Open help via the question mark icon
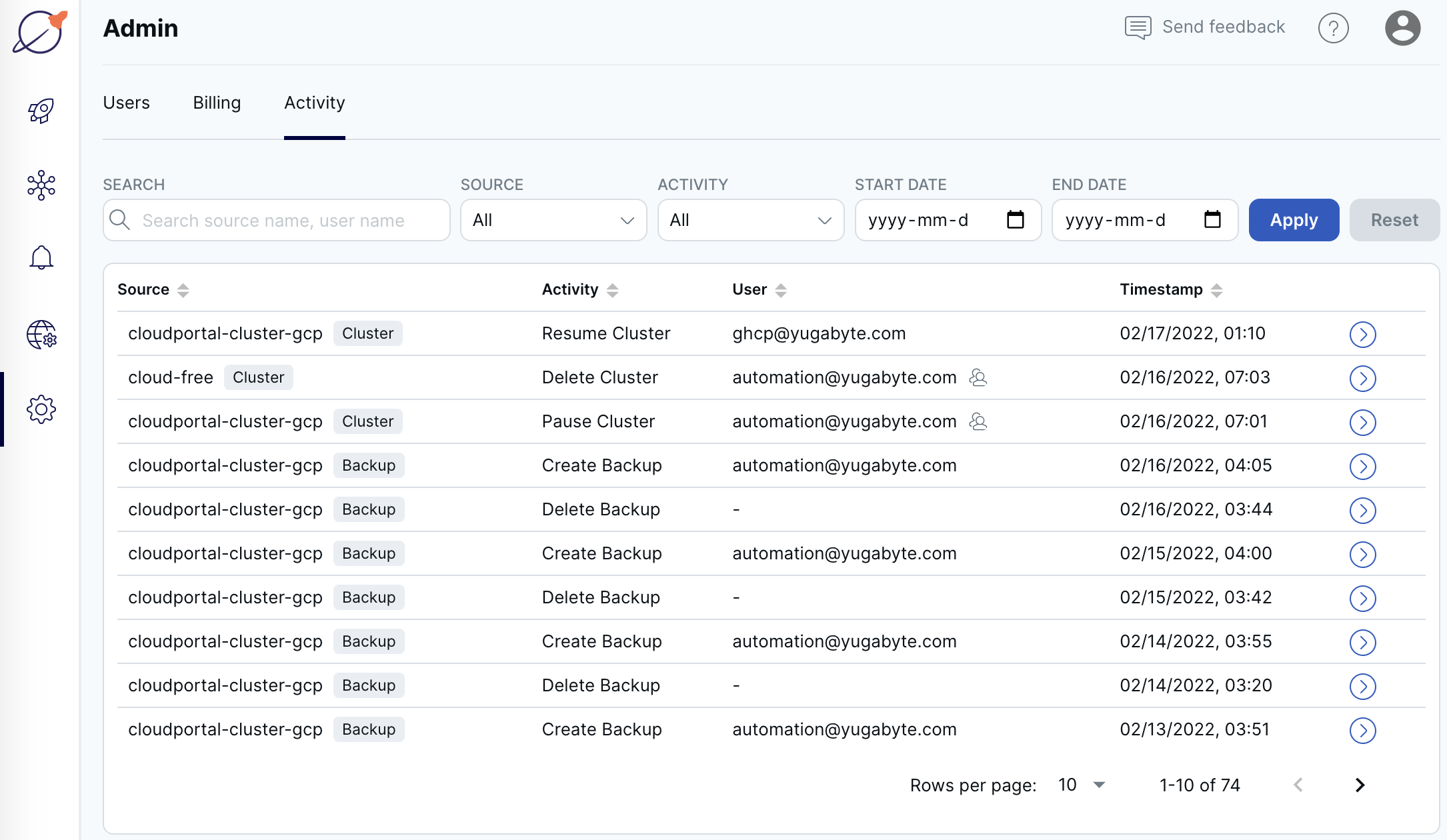Screen dimensions: 1447x840 coord(1334,27)
